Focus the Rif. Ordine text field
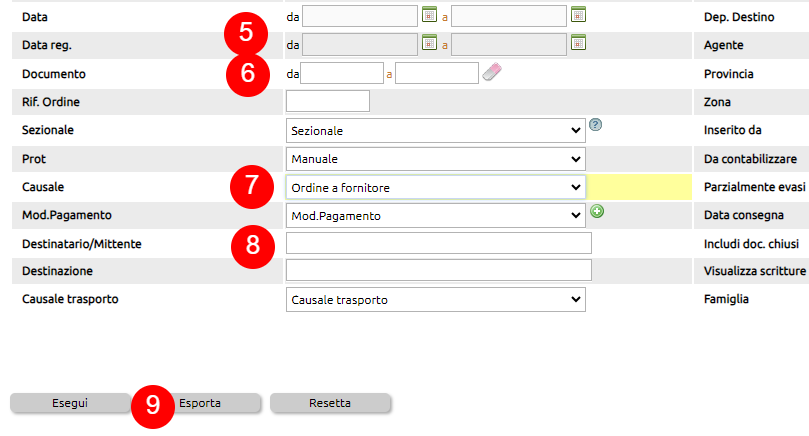The width and height of the screenshot is (809, 436). point(328,101)
